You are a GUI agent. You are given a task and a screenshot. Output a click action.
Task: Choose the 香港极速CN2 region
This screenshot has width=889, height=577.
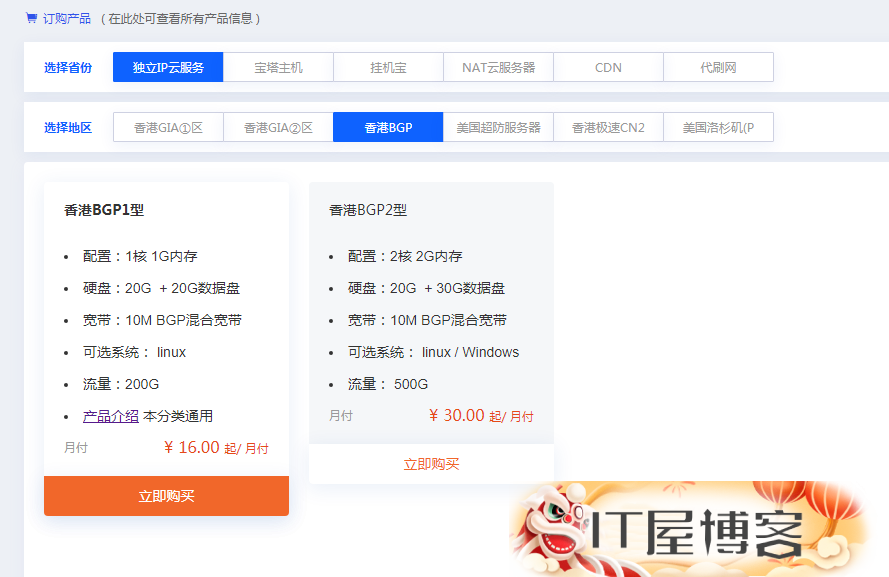click(x=608, y=127)
